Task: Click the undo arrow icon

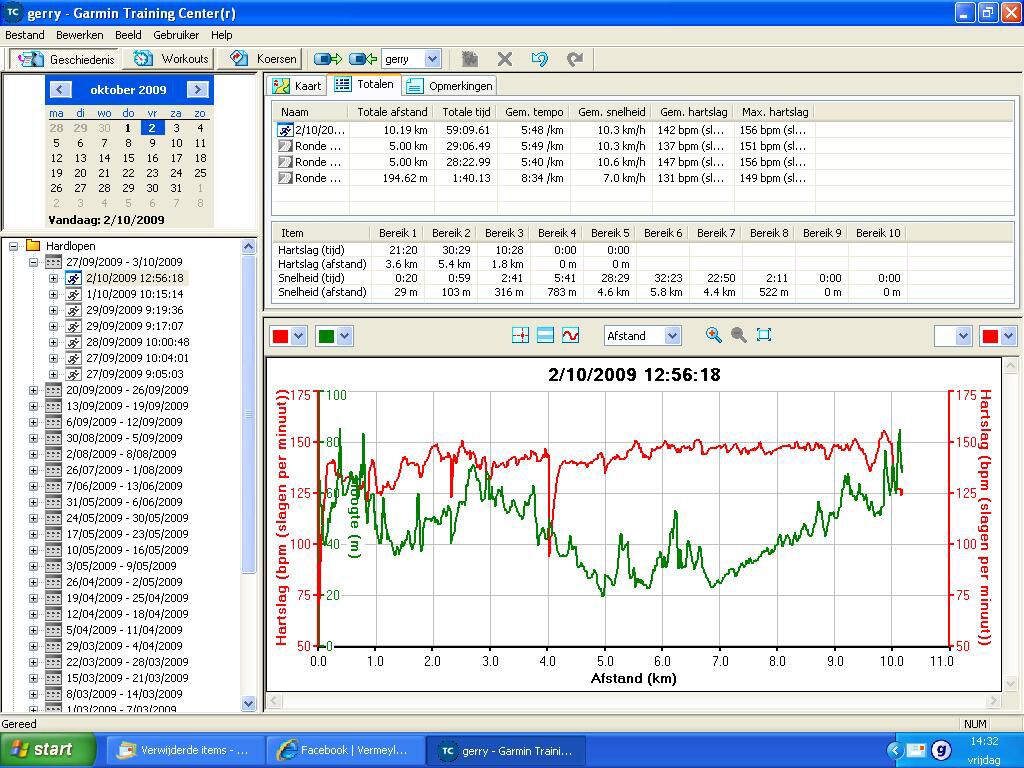Action: pyautogui.click(x=539, y=59)
